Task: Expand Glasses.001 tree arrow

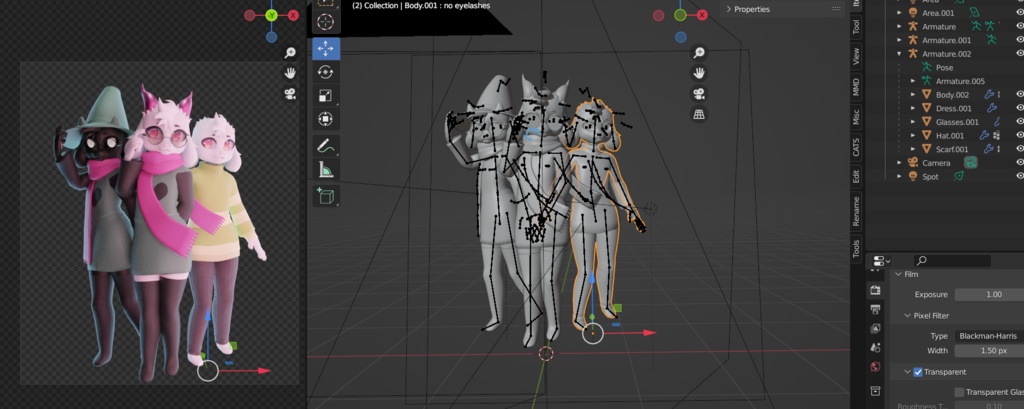Action: pos(913,122)
